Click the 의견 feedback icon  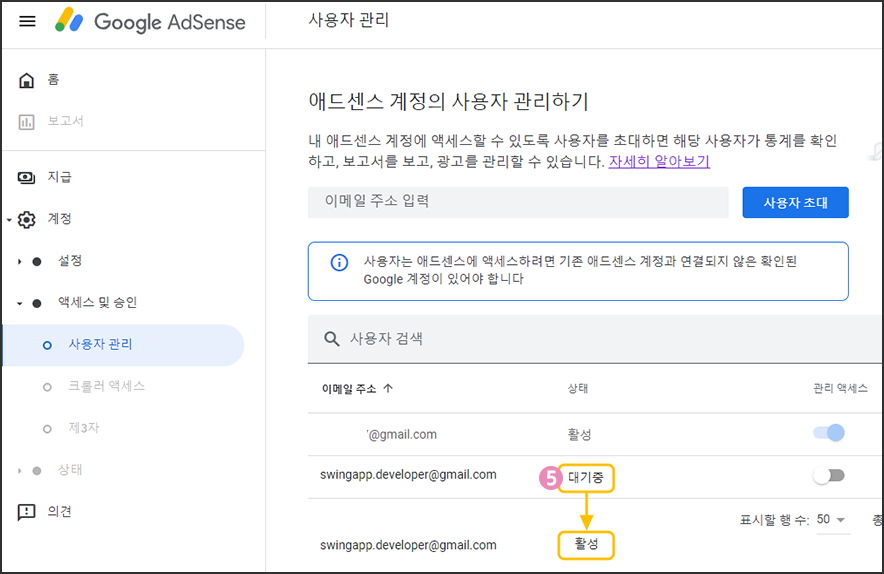(x=27, y=512)
